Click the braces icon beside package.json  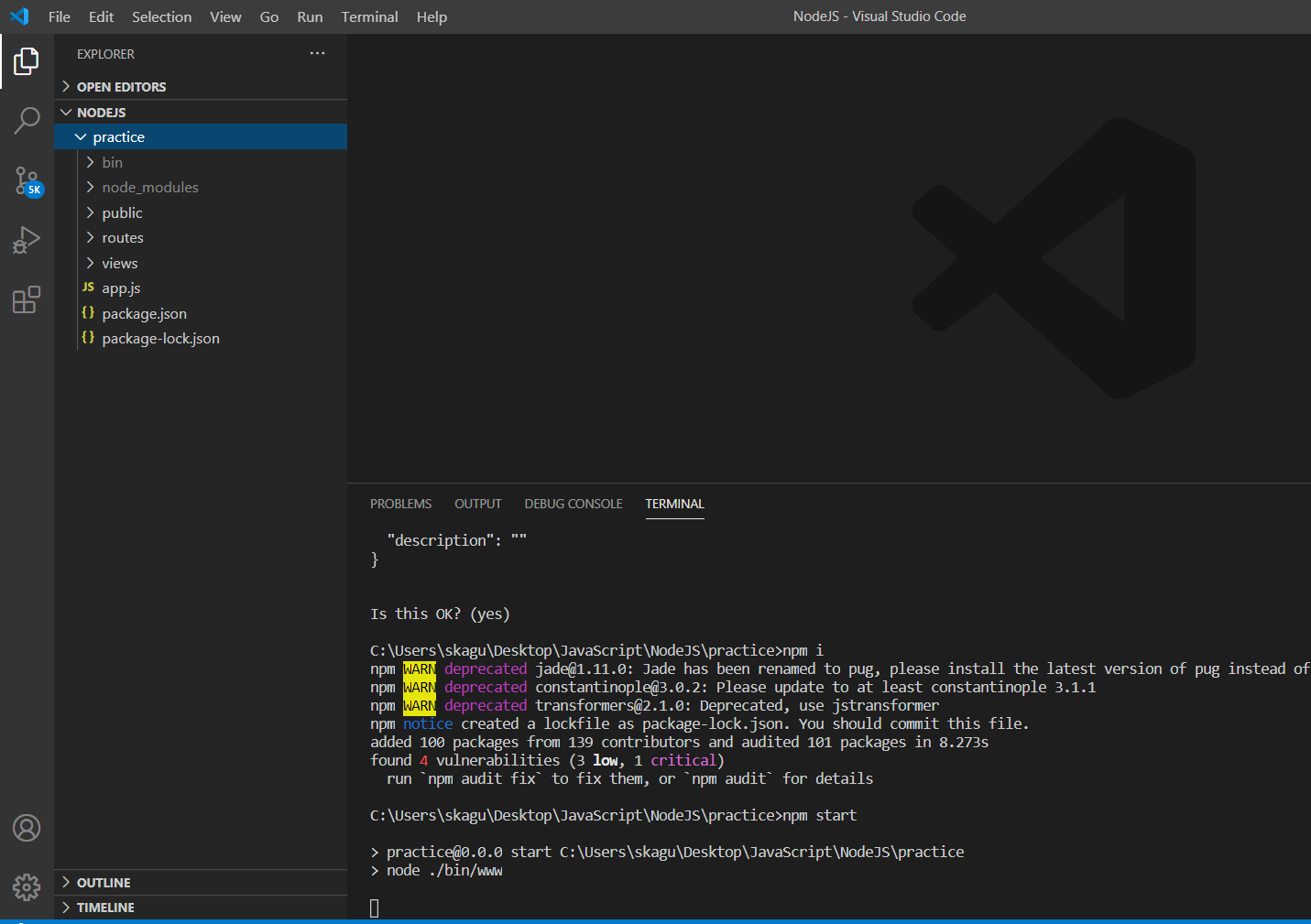[x=88, y=313]
